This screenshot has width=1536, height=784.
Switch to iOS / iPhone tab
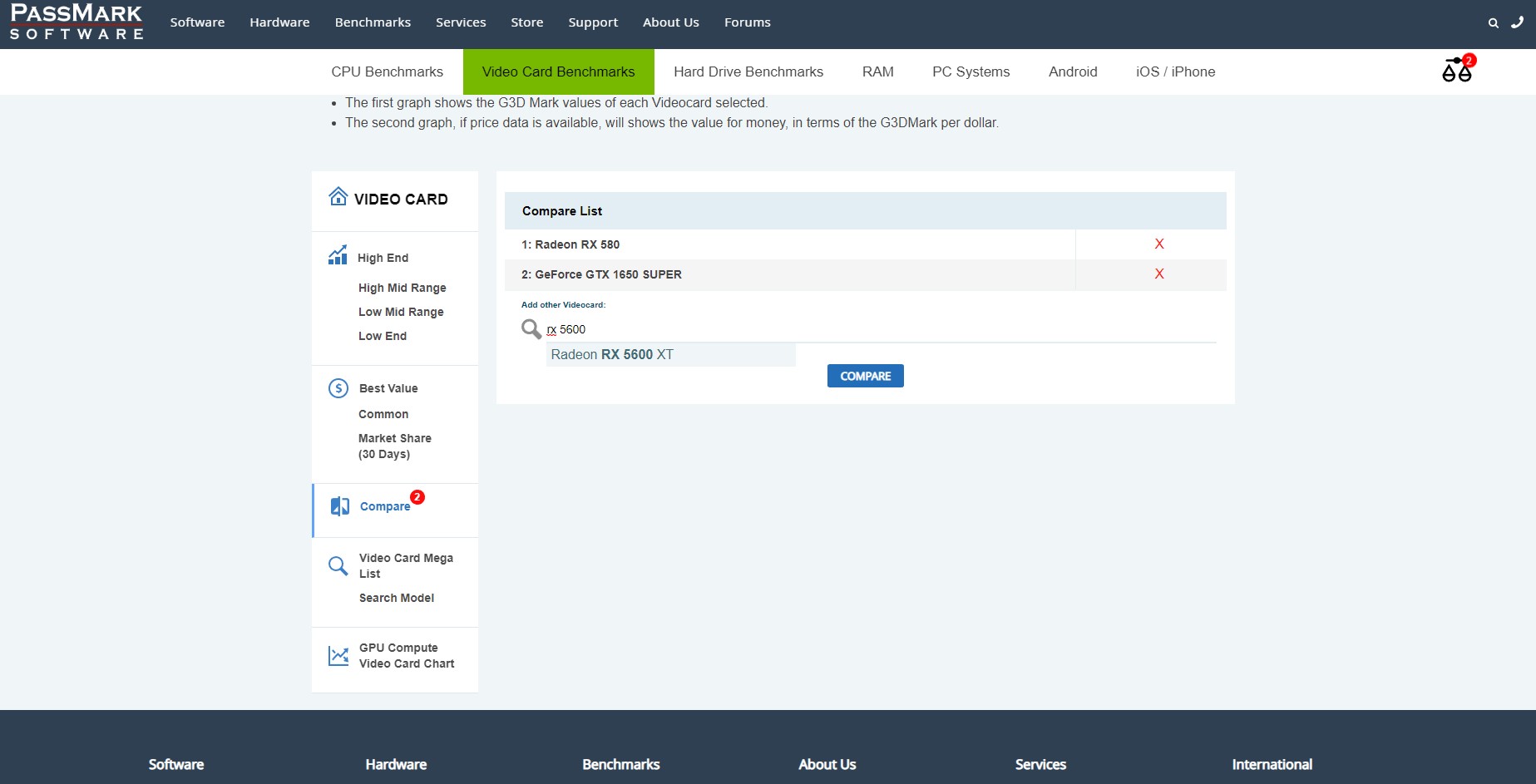1176,71
